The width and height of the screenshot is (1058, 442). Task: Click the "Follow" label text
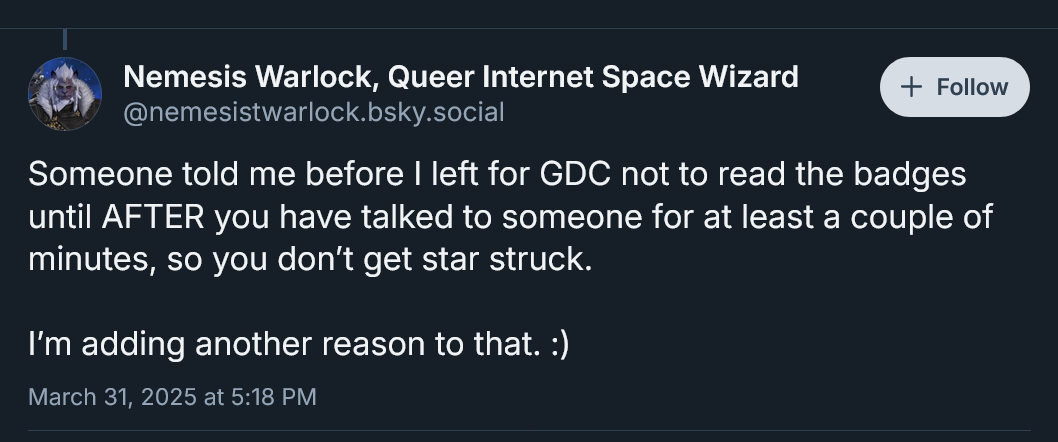pos(972,87)
